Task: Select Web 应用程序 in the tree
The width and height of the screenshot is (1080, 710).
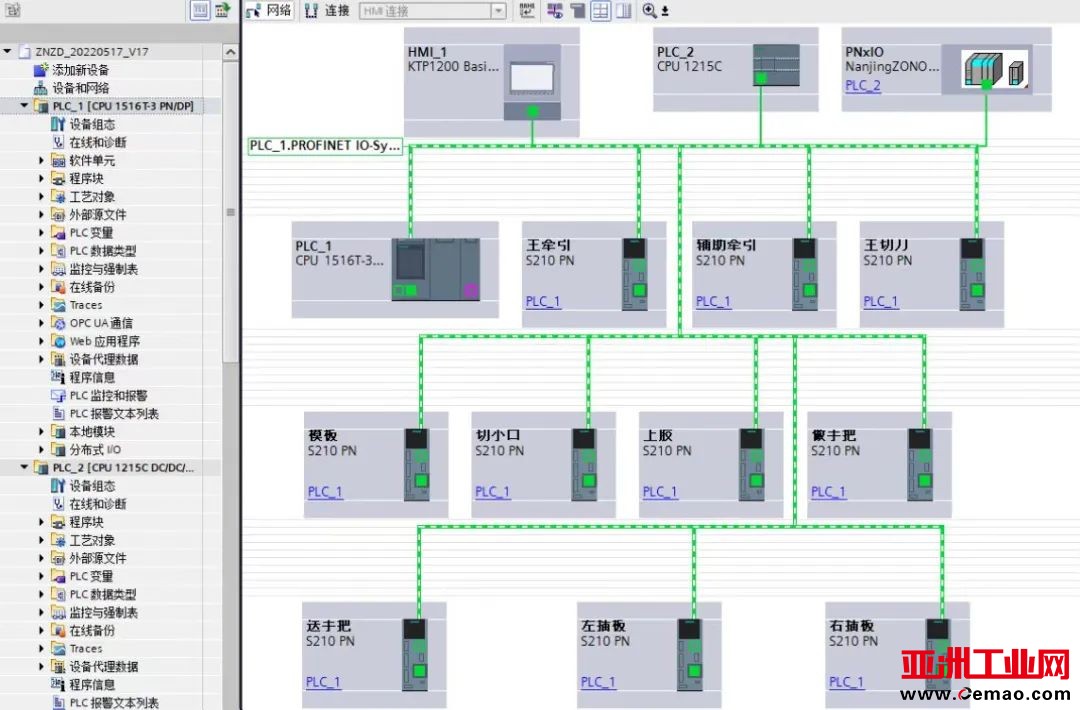Action: (105, 341)
